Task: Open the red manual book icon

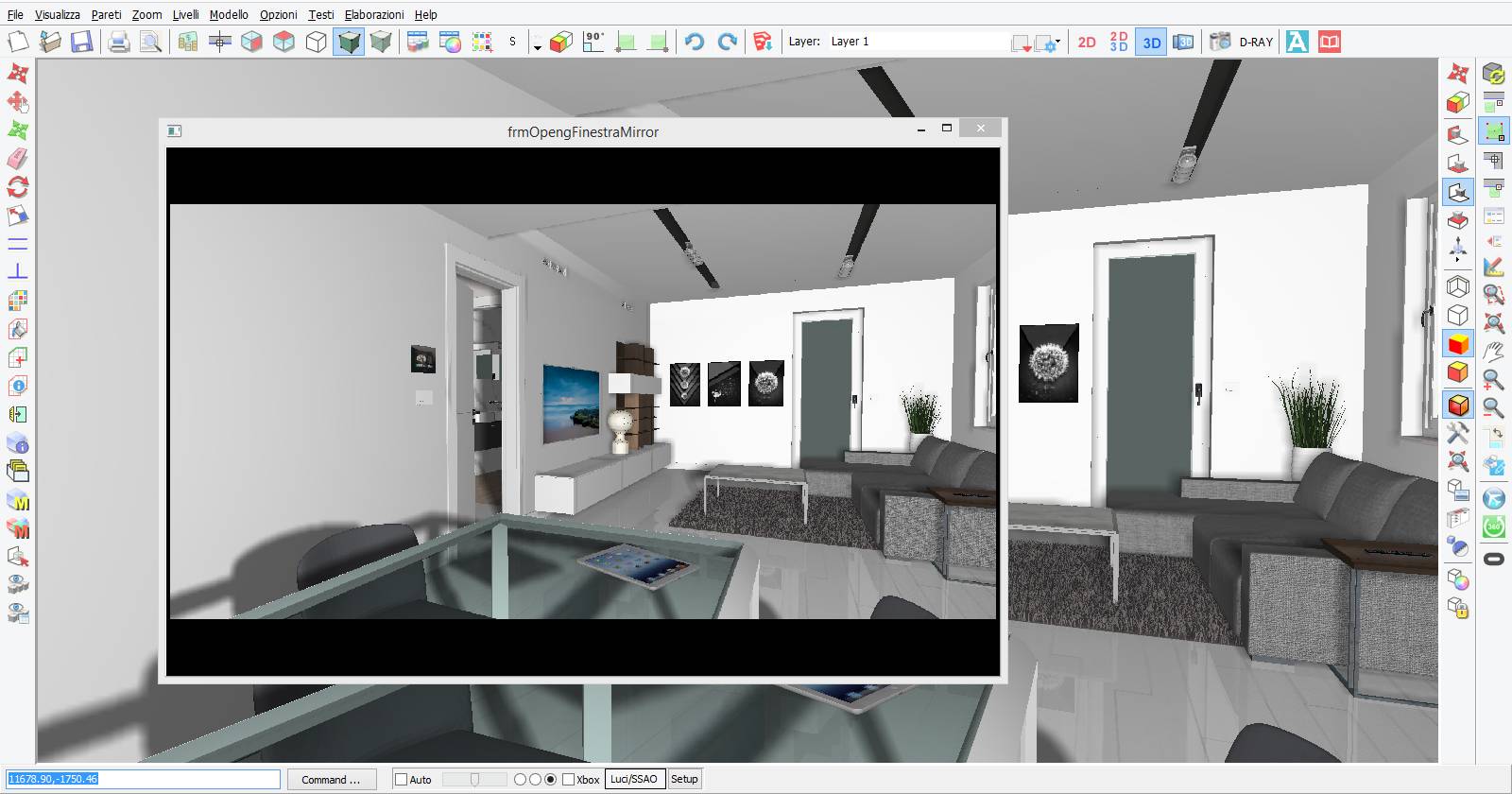Action: [1330, 42]
